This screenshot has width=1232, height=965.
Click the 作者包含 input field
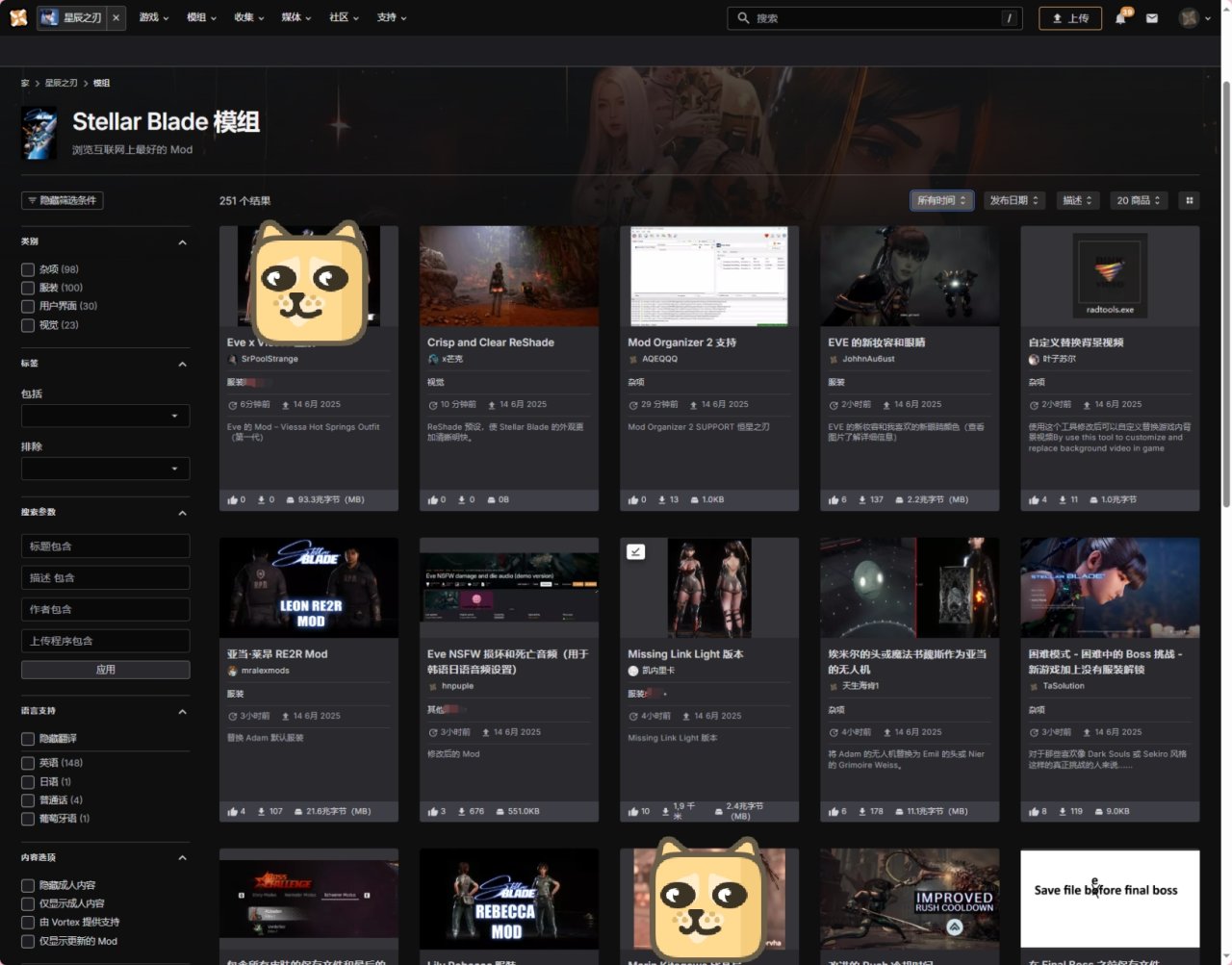pos(106,609)
